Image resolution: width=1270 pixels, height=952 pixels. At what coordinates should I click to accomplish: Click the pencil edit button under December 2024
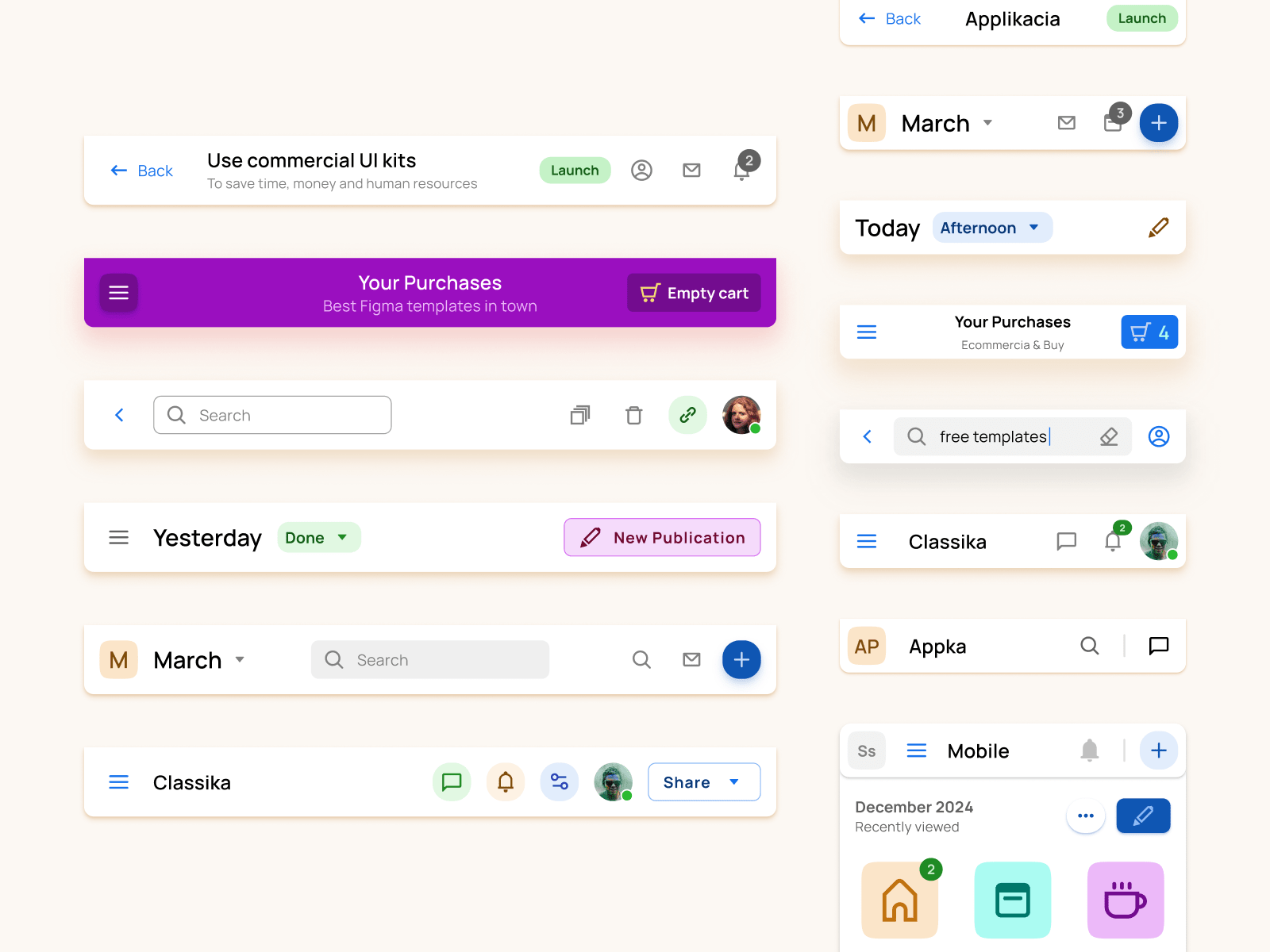(1143, 816)
